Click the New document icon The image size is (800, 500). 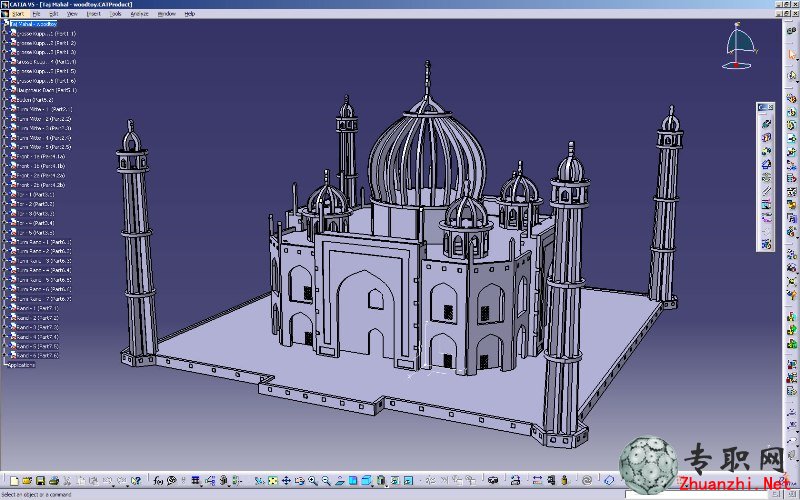tap(14, 481)
